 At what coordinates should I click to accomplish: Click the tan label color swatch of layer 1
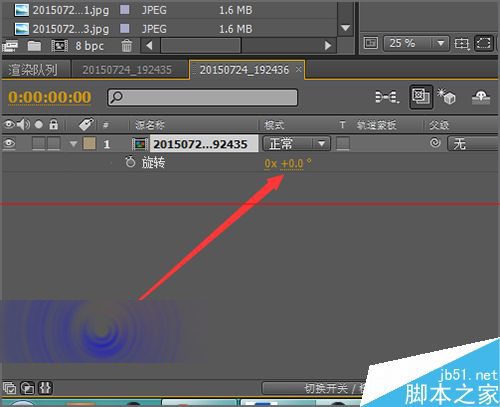pyautogui.click(x=89, y=144)
